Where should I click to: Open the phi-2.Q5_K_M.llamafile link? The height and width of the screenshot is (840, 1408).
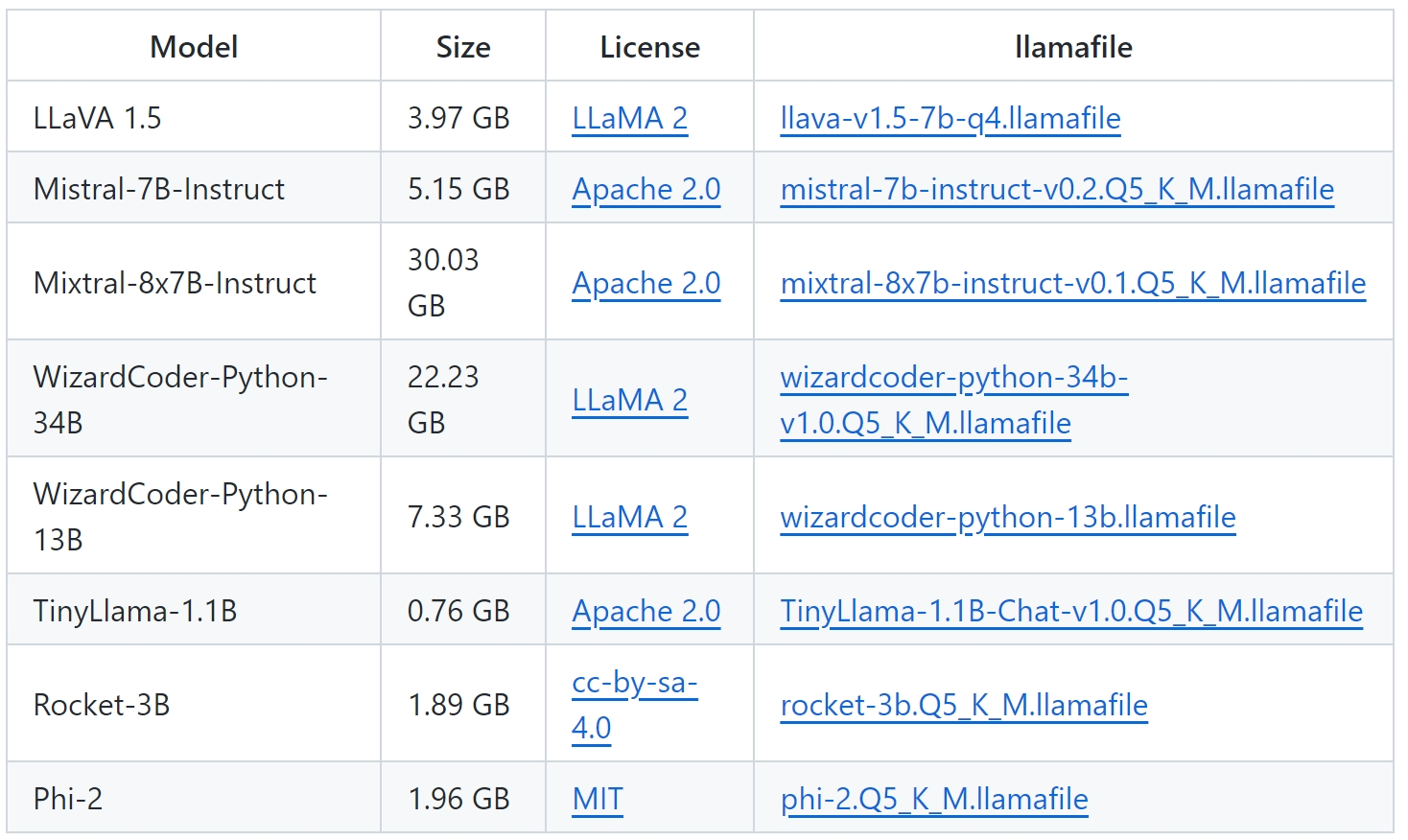click(x=934, y=799)
